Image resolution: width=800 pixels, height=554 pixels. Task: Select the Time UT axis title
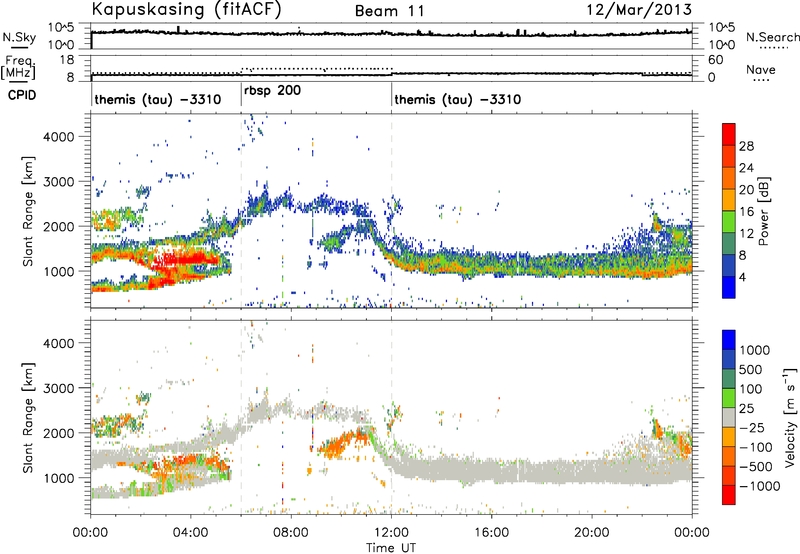click(x=391, y=548)
